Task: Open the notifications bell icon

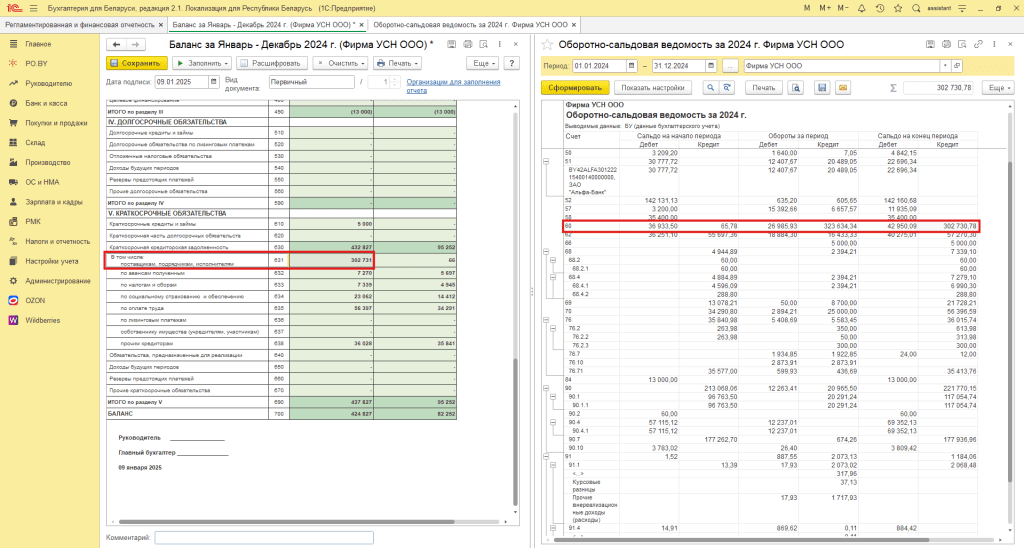Action: [861, 8]
